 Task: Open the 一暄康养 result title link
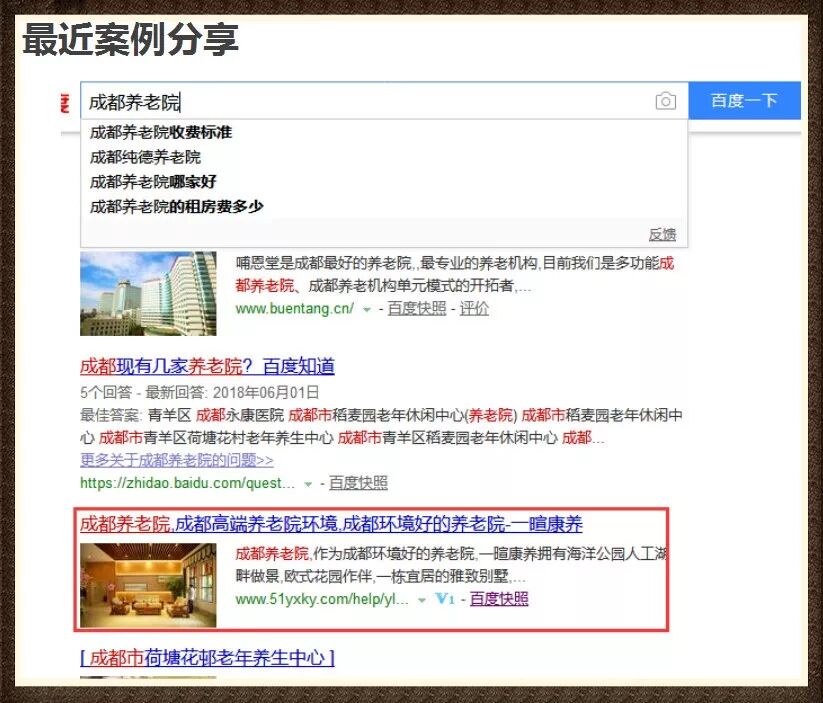[331, 523]
